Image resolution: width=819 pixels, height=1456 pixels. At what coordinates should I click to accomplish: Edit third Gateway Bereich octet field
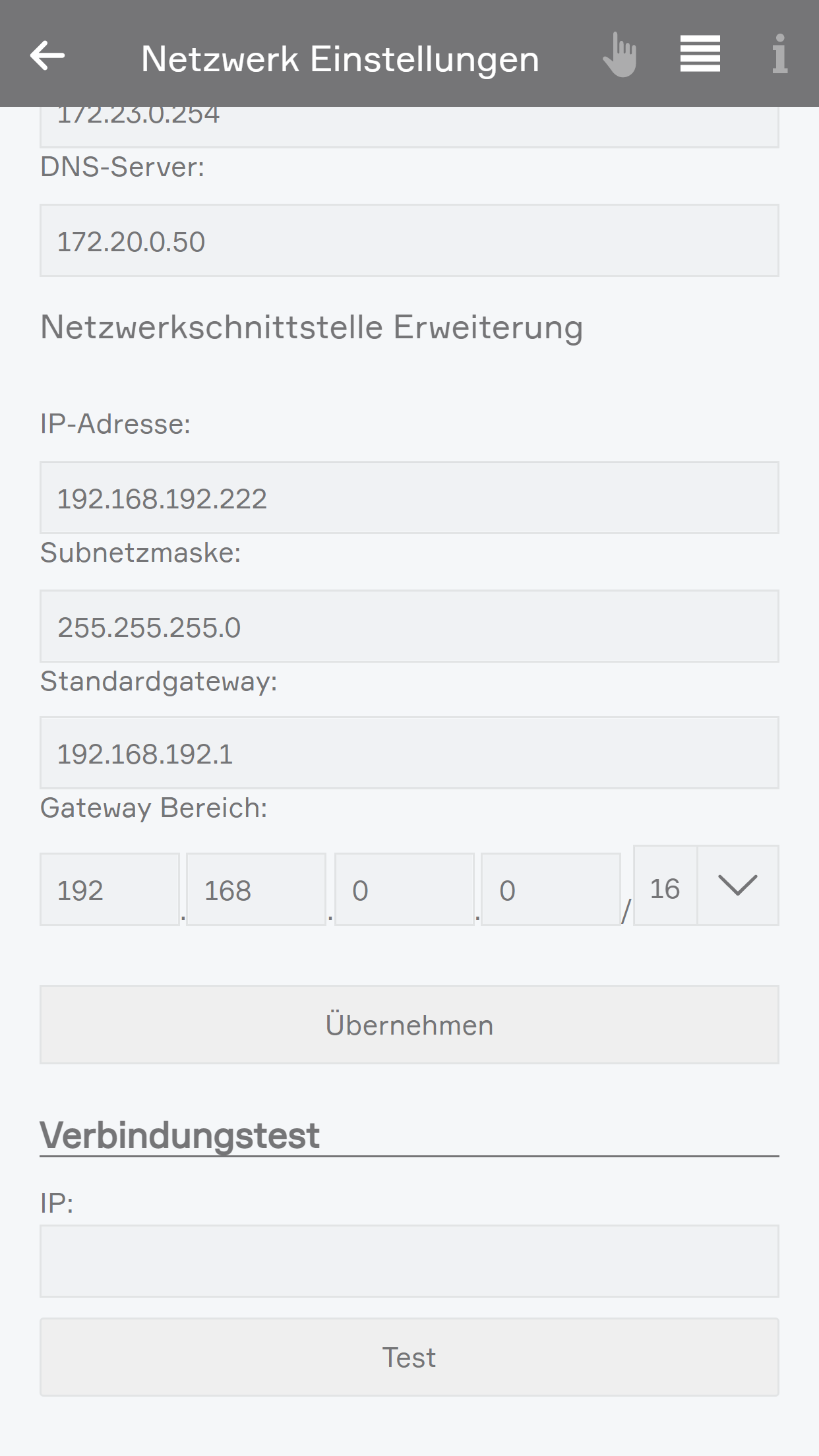tap(404, 890)
